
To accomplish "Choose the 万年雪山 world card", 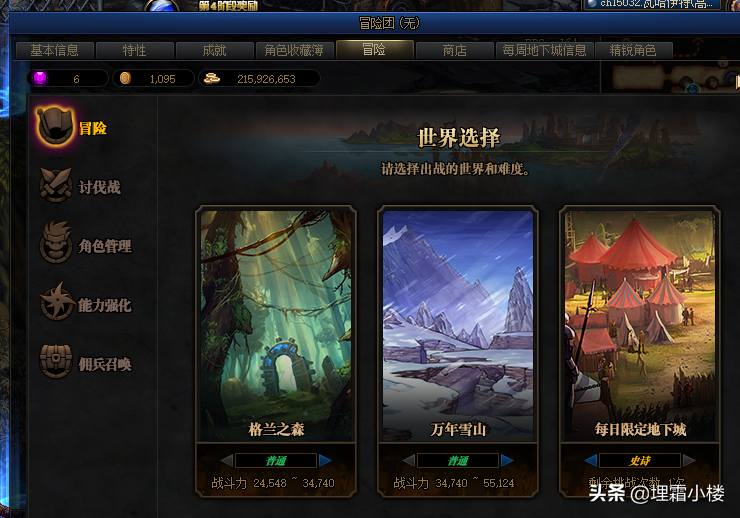I will click(x=458, y=326).
